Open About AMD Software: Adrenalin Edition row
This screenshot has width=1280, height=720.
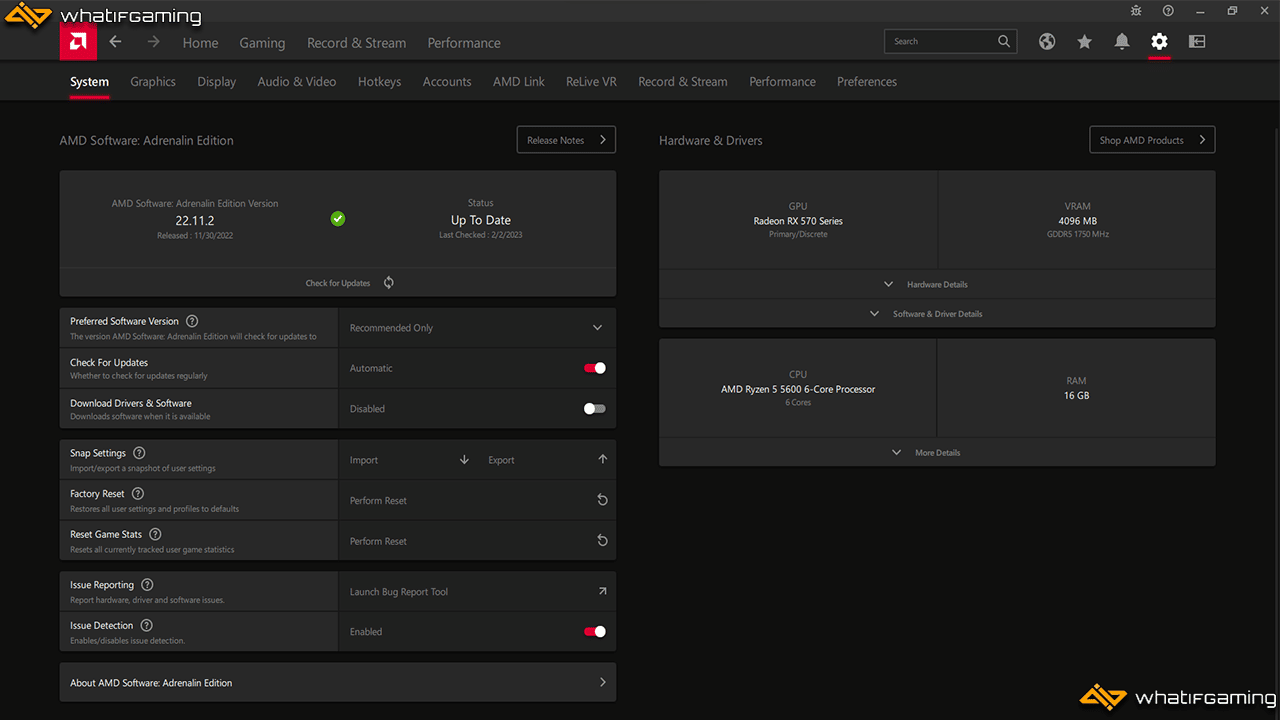point(338,682)
